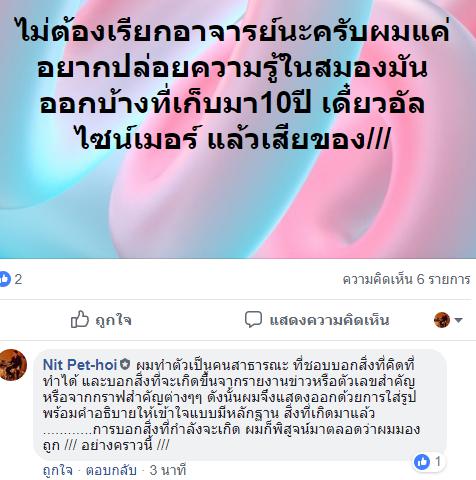476x480 pixels.
Task: Click the speech bubble comment icon
Action: click(253, 320)
